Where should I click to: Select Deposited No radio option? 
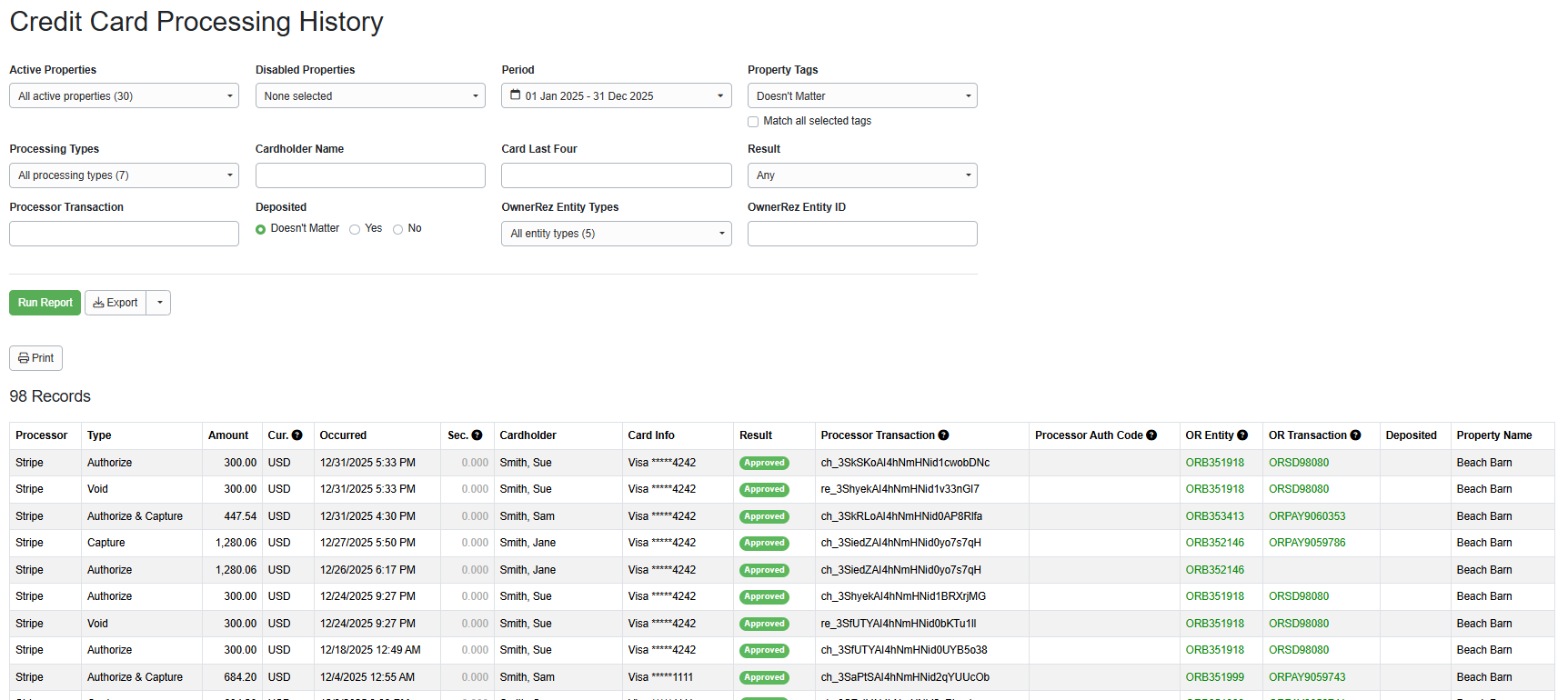(397, 229)
